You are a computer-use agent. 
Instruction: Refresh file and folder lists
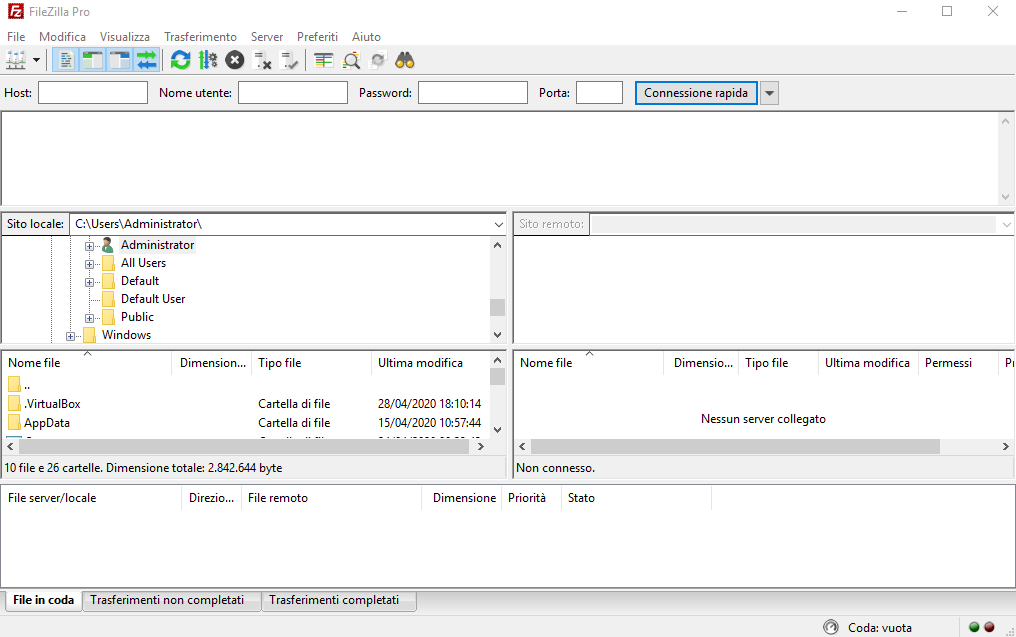(180, 60)
